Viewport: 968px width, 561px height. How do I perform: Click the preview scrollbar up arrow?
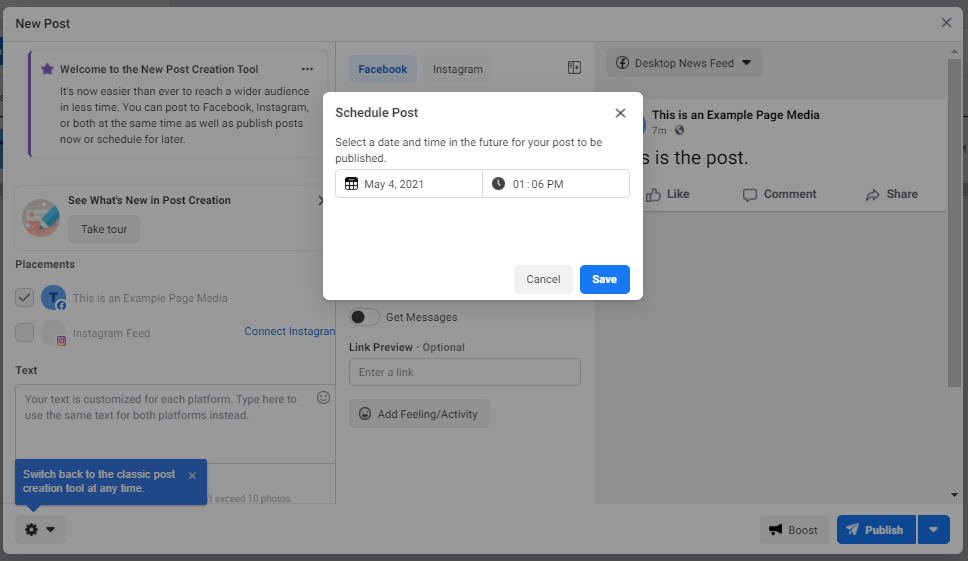[954, 51]
